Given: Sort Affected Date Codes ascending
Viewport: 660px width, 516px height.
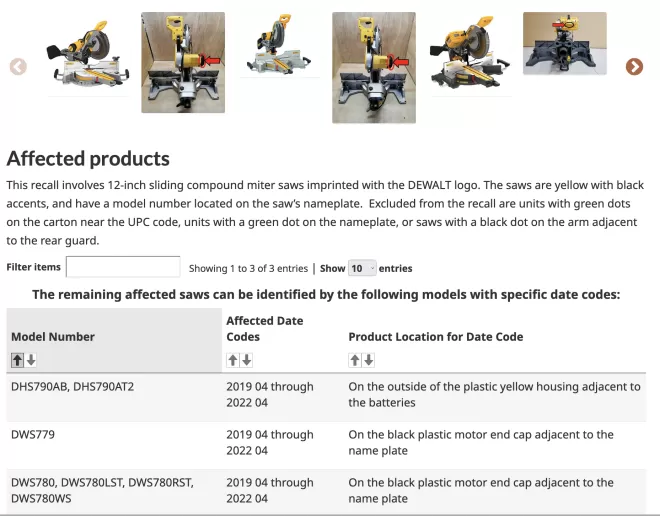Looking at the screenshot, I should tap(233, 360).
